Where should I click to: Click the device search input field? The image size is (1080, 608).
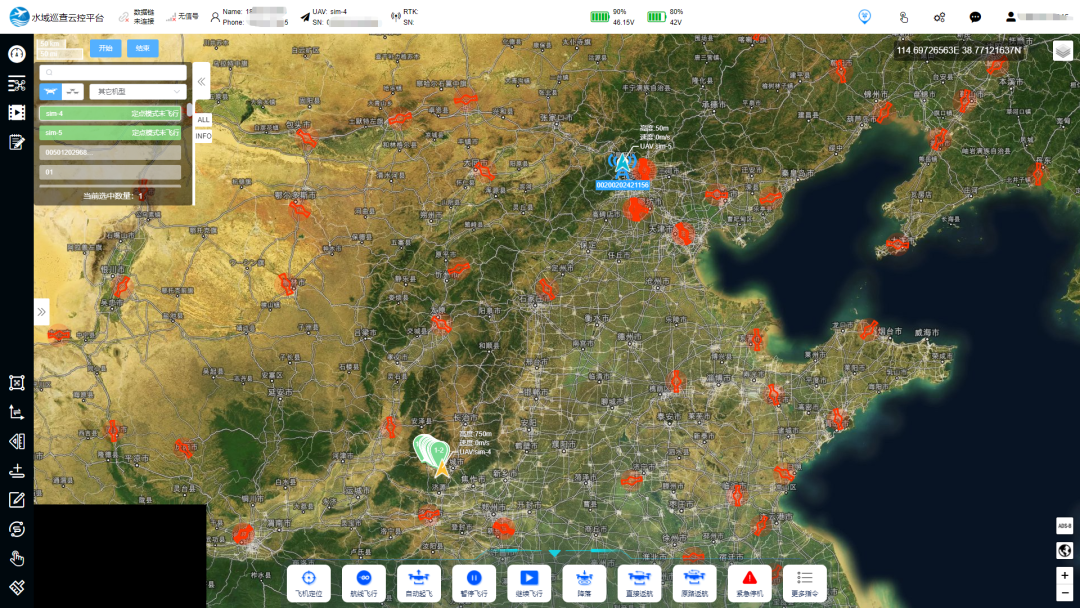tap(113, 72)
